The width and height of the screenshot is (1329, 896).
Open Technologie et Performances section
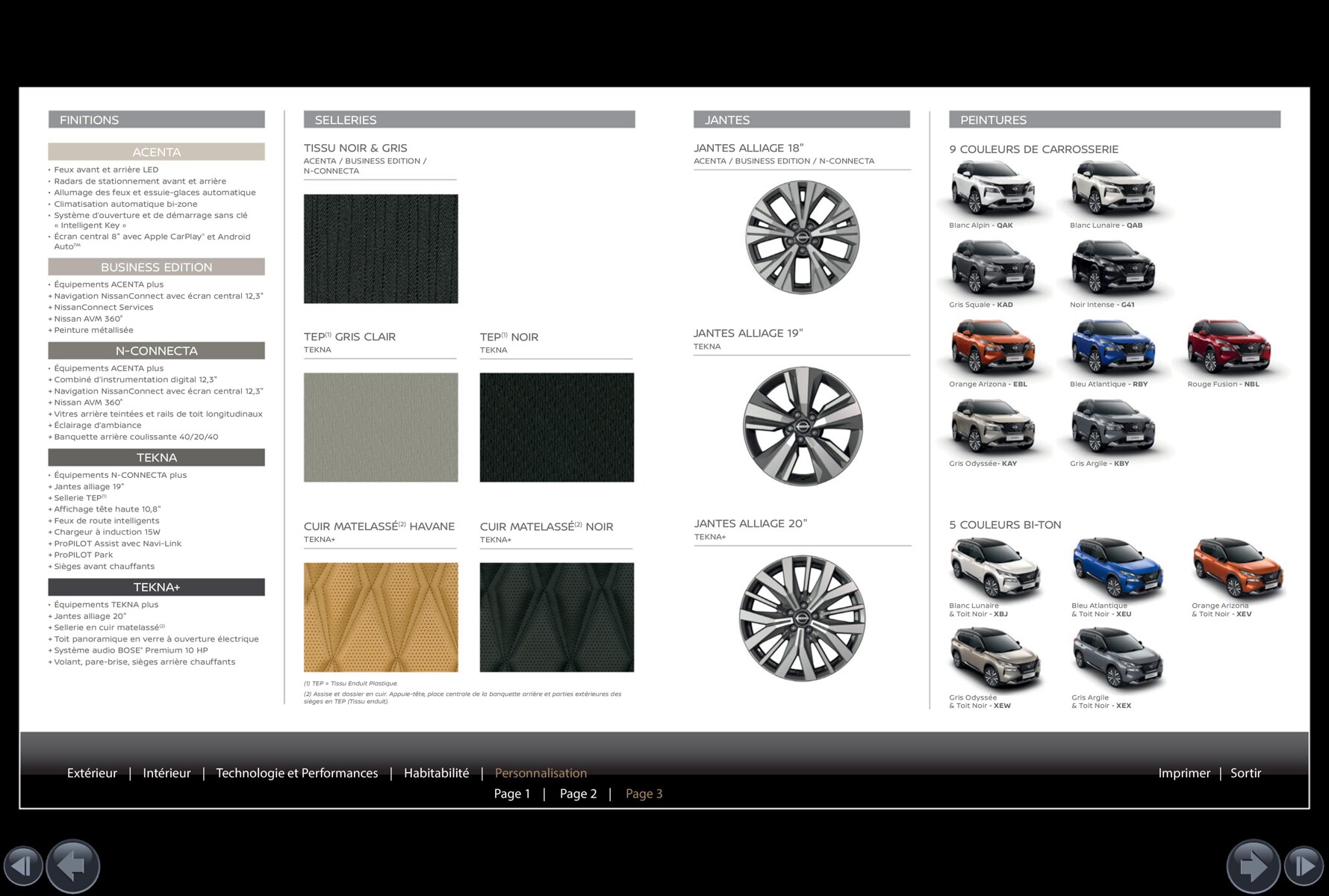[x=297, y=773]
